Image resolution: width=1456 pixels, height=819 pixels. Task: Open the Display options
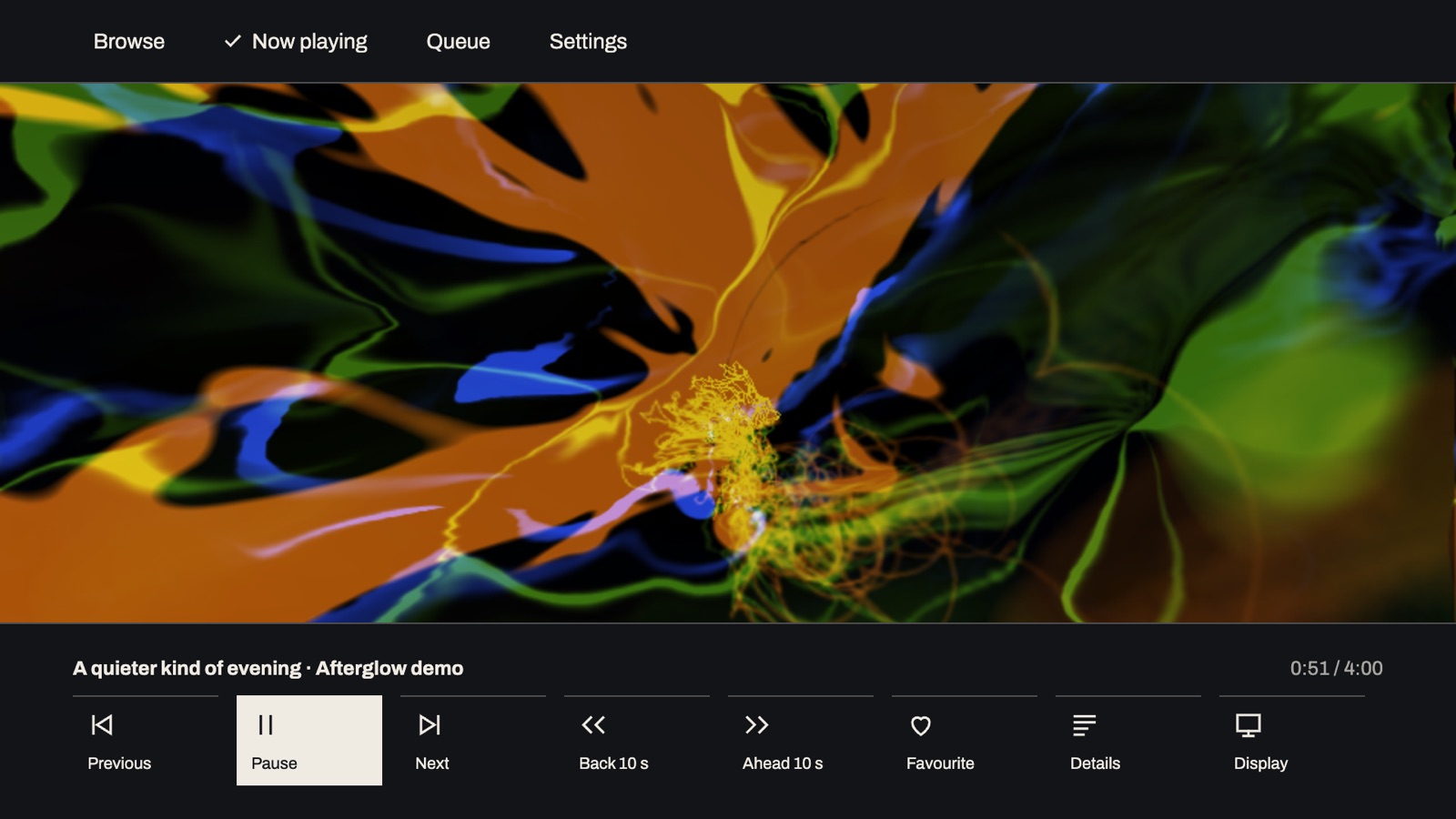pos(1292,740)
